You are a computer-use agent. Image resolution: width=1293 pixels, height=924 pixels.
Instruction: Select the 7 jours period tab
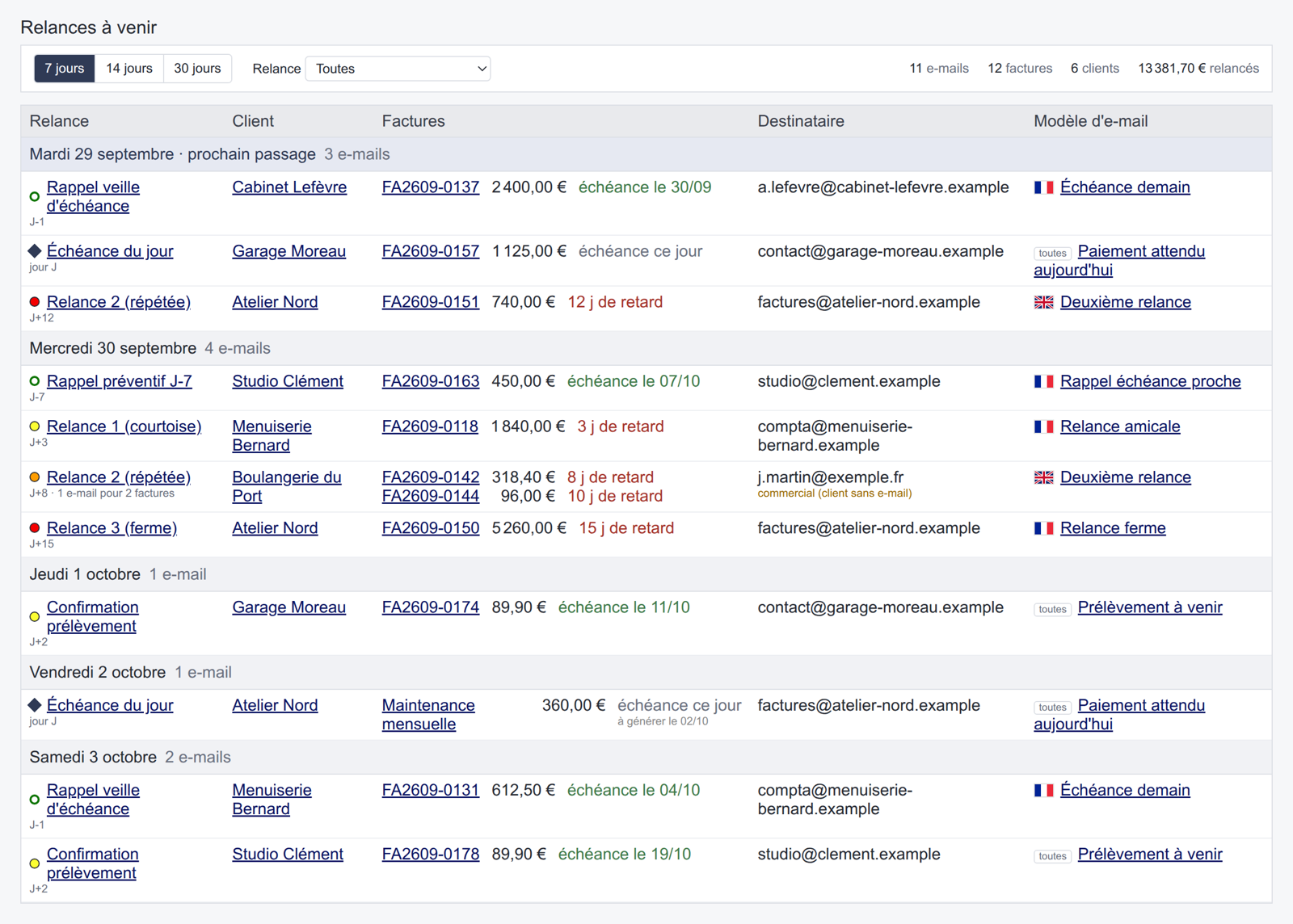[65, 69]
